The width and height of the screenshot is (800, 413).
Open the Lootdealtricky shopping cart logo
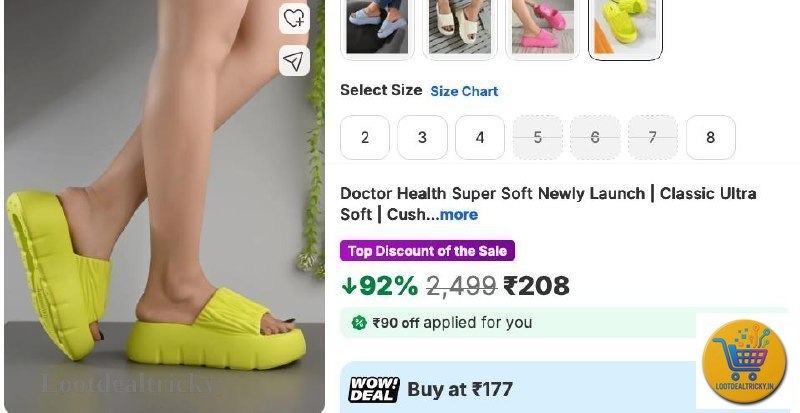click(744, 361)
